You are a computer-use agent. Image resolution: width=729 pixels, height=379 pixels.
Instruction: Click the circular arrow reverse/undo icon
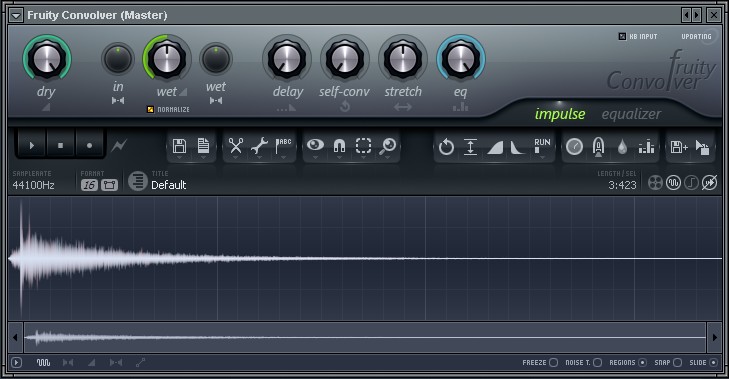point(446,147)
